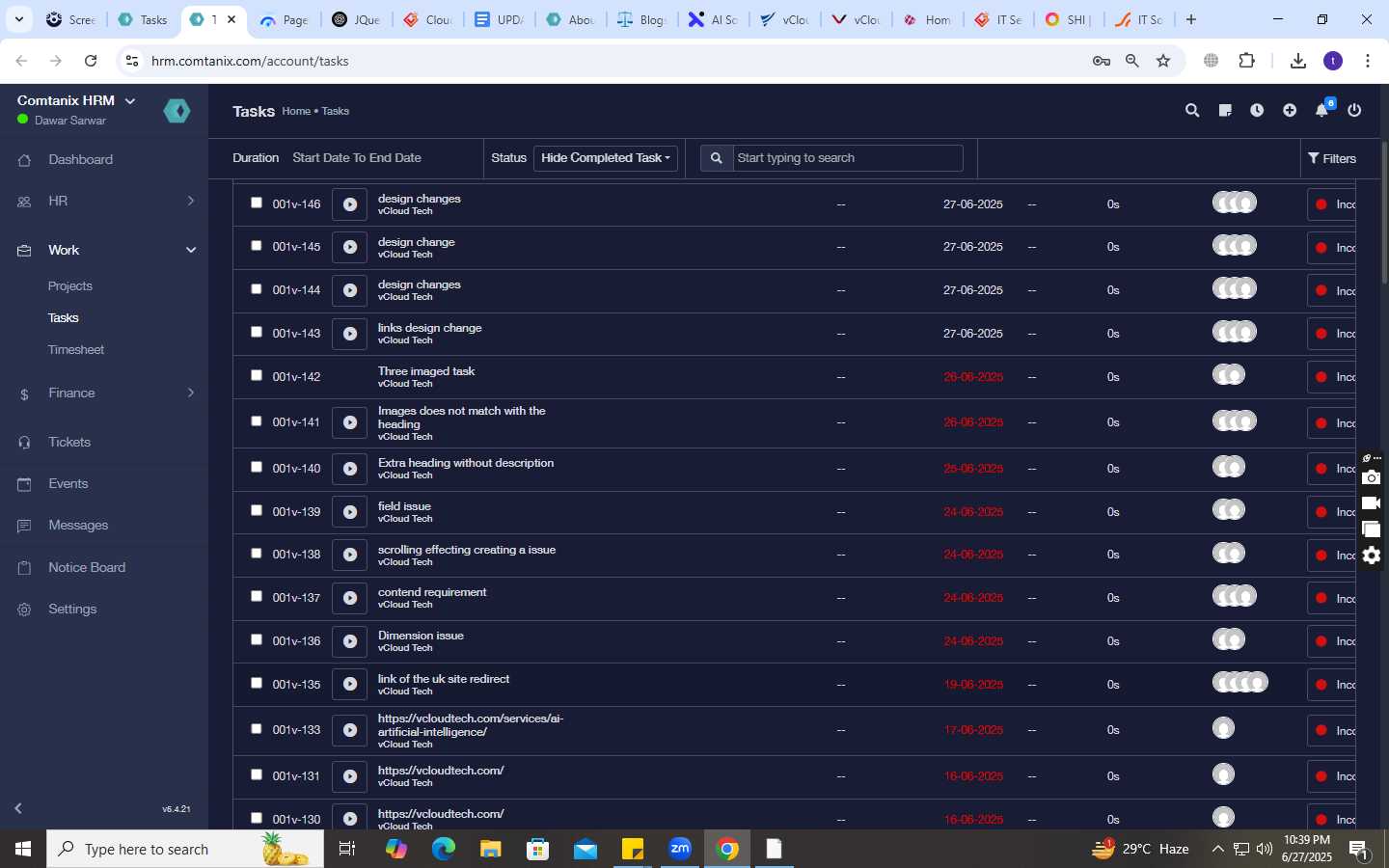Screen dimensions: 1389x868
Task: Click Home in the breadcrumb
Action: coord(296,111)
